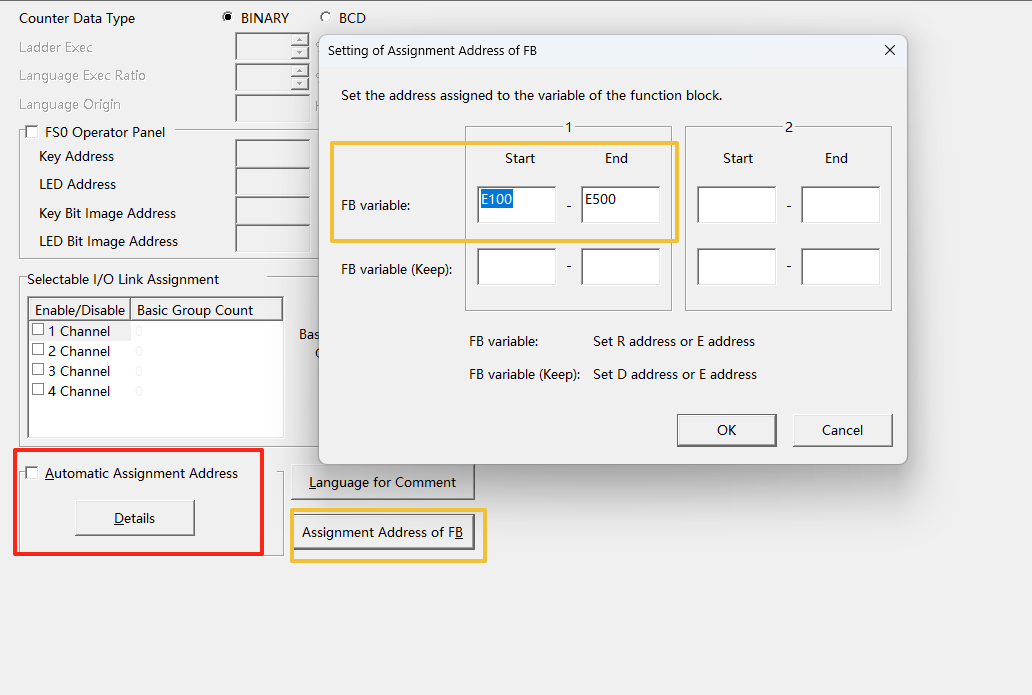Screen dimensions: 1032x695
Task: Close the Assignment Address of FB dialog
Action: point(889,51)
